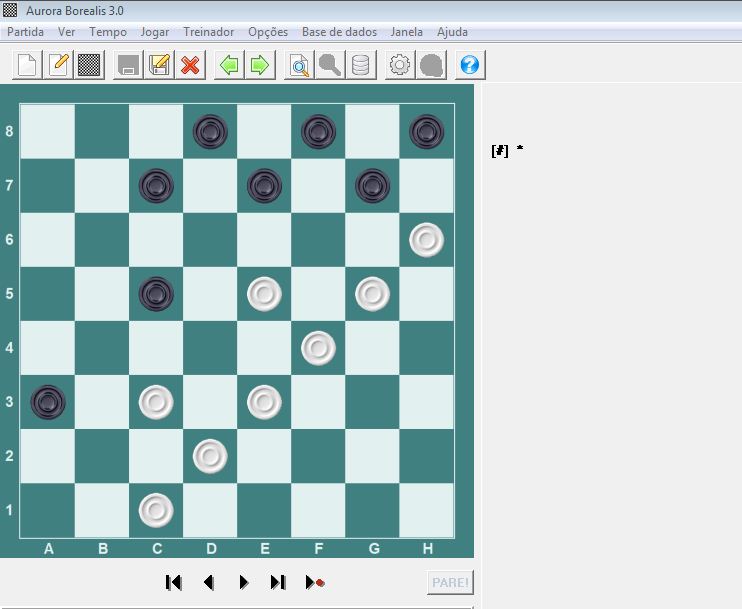Open the Ajuda menu

click(452, 32)
